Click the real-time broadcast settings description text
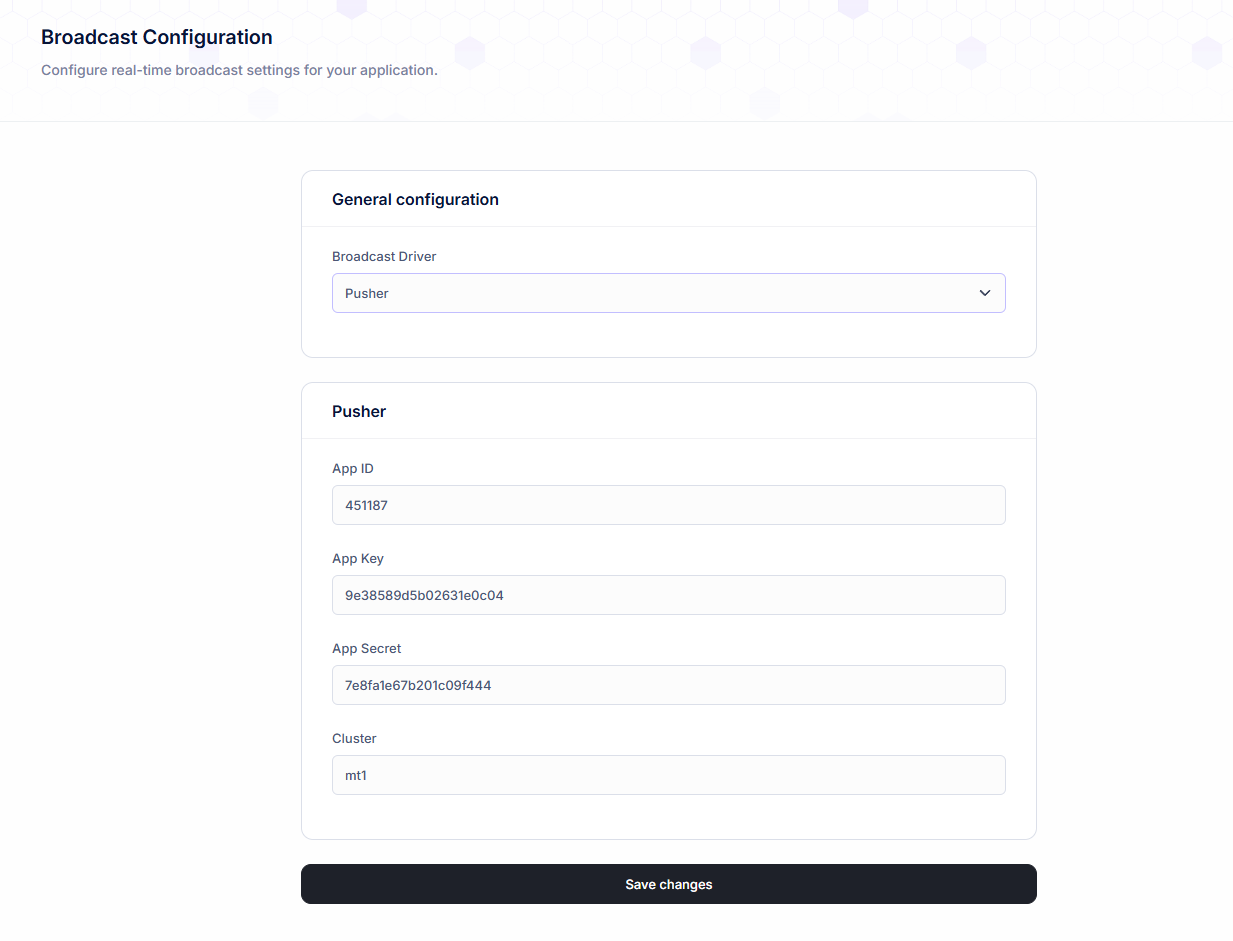 point(239,71)
